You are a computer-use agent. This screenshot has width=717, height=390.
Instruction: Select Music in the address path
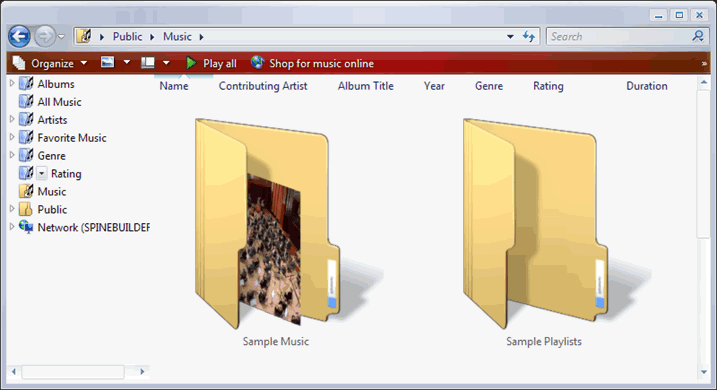pyautogui.click(x=177, y=37)
